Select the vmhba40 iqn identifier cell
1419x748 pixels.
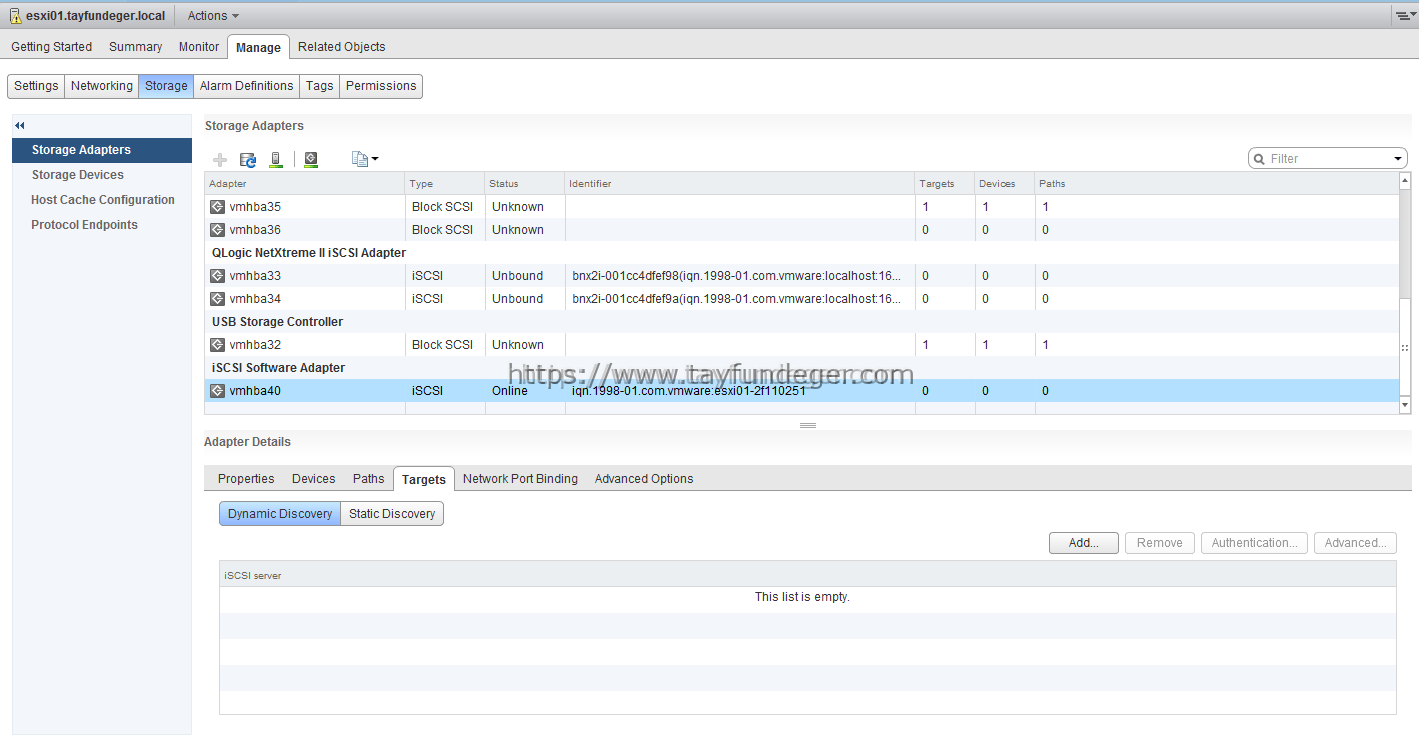[740, 391]
